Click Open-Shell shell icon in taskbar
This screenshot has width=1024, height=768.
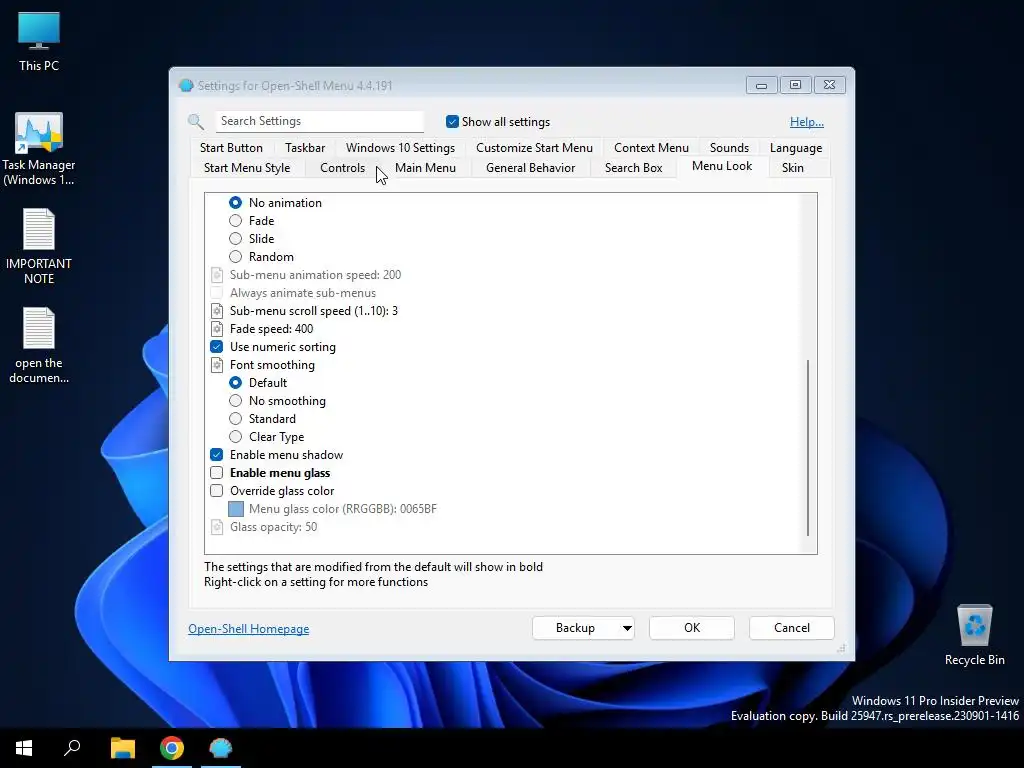pos(221,748)
